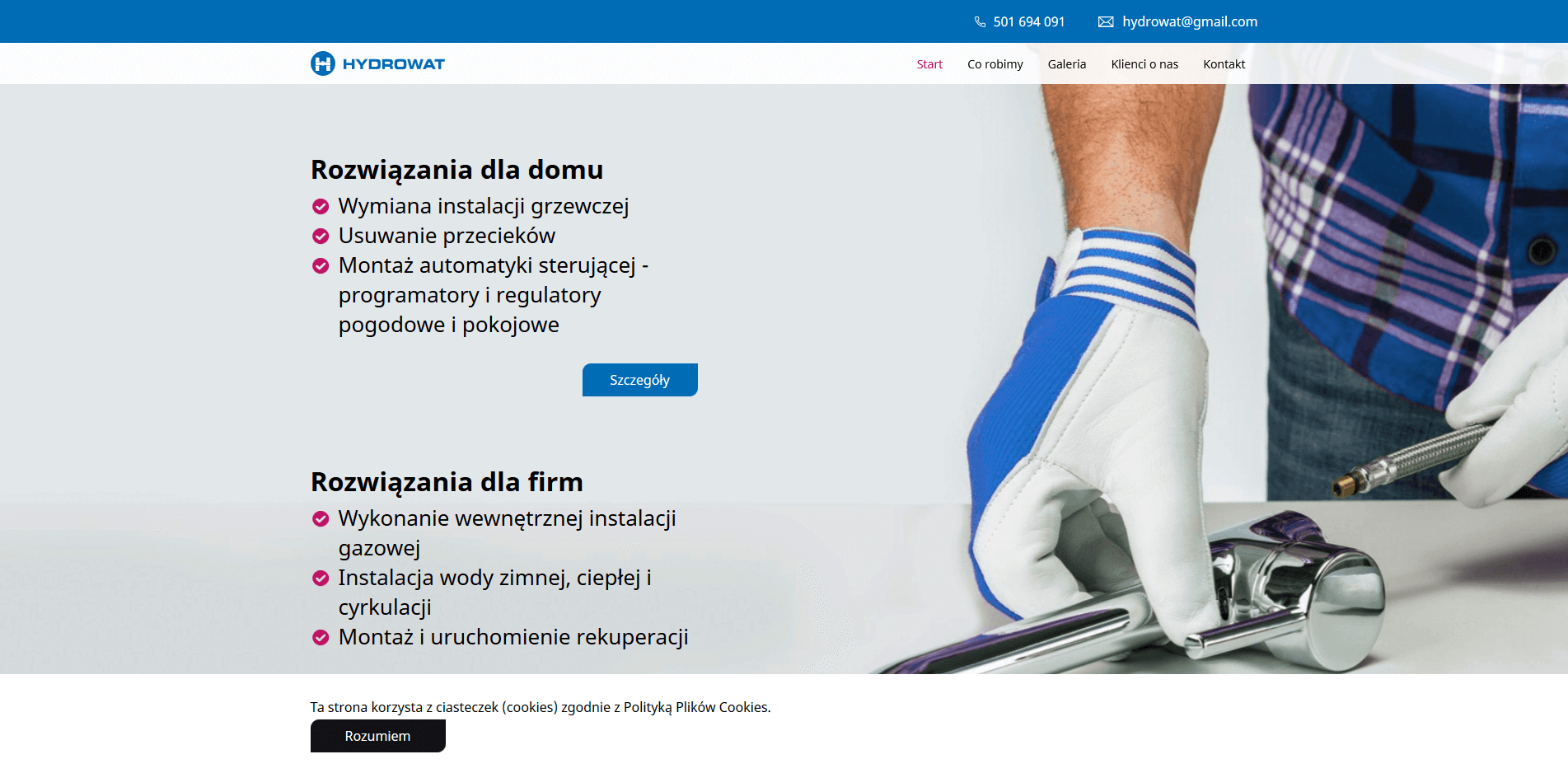Click the hydrowat@gmail.com email link
The height and width of the screenshot is (773, 1568).
point(1189,22)
